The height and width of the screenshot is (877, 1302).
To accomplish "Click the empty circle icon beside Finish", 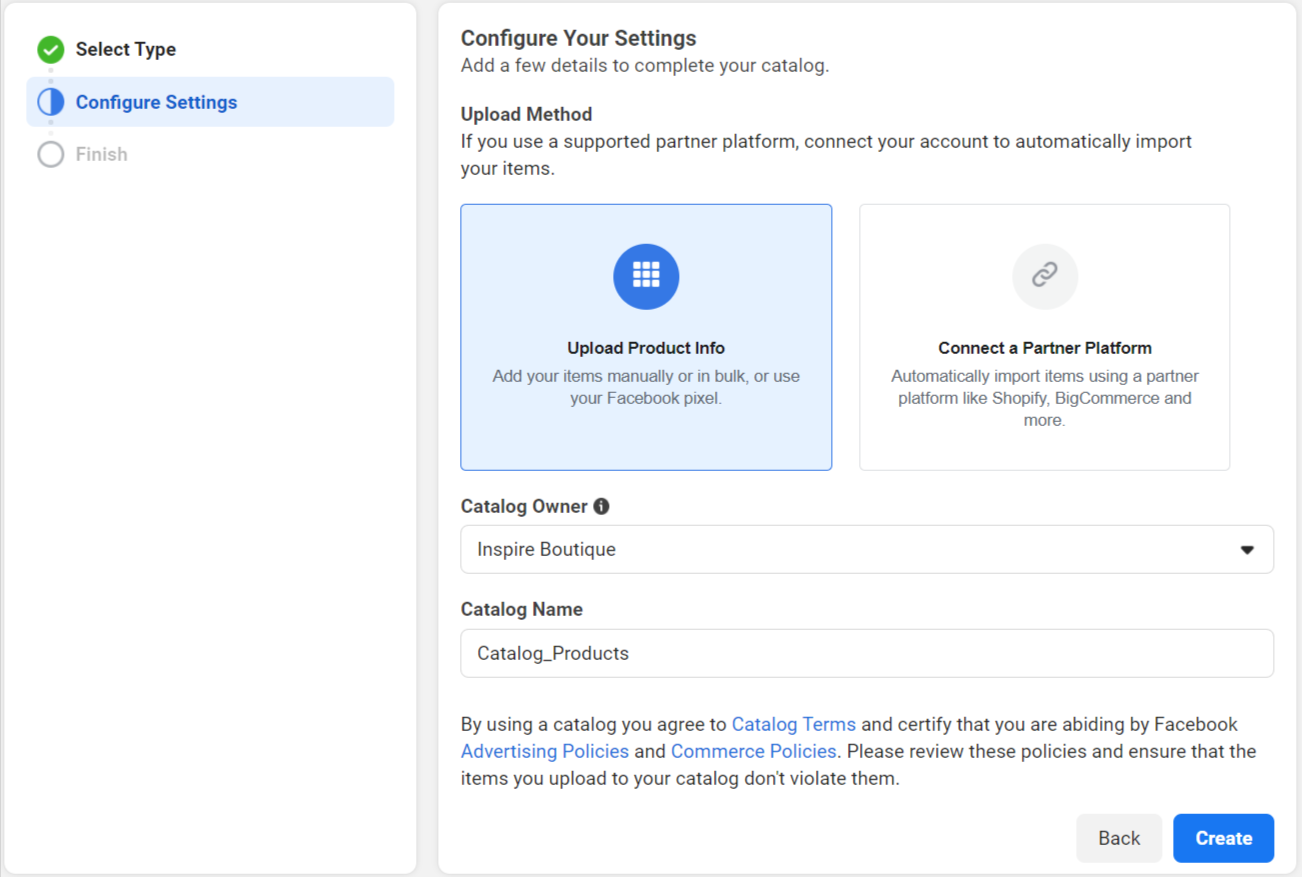I will (51, 154).
